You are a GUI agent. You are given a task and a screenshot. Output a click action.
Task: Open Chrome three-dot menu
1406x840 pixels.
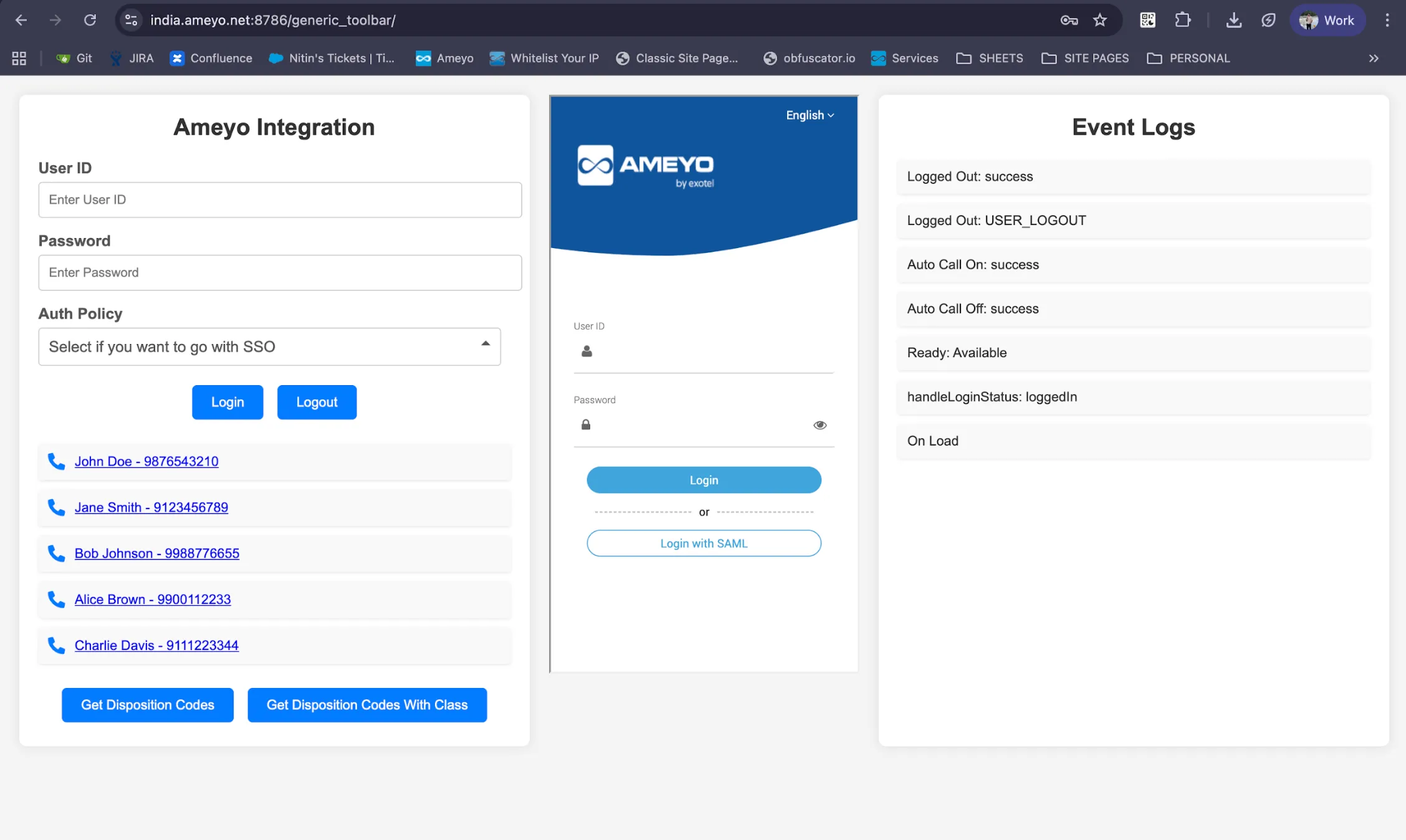(1387, 20)
